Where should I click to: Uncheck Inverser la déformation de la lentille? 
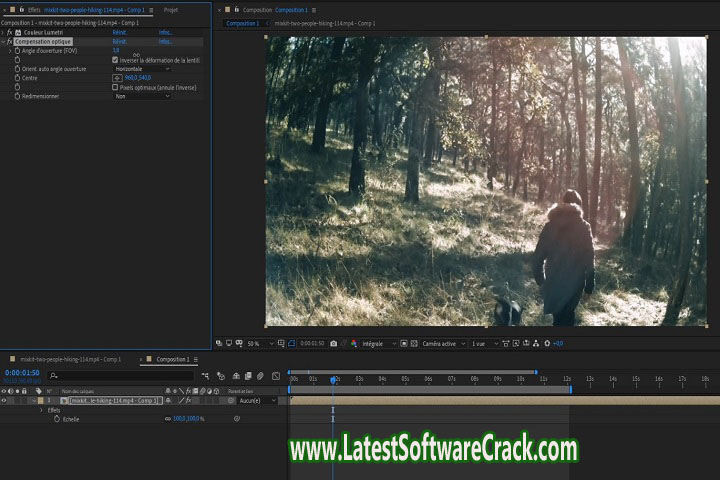pyautogui.click(x=115, y=60)
